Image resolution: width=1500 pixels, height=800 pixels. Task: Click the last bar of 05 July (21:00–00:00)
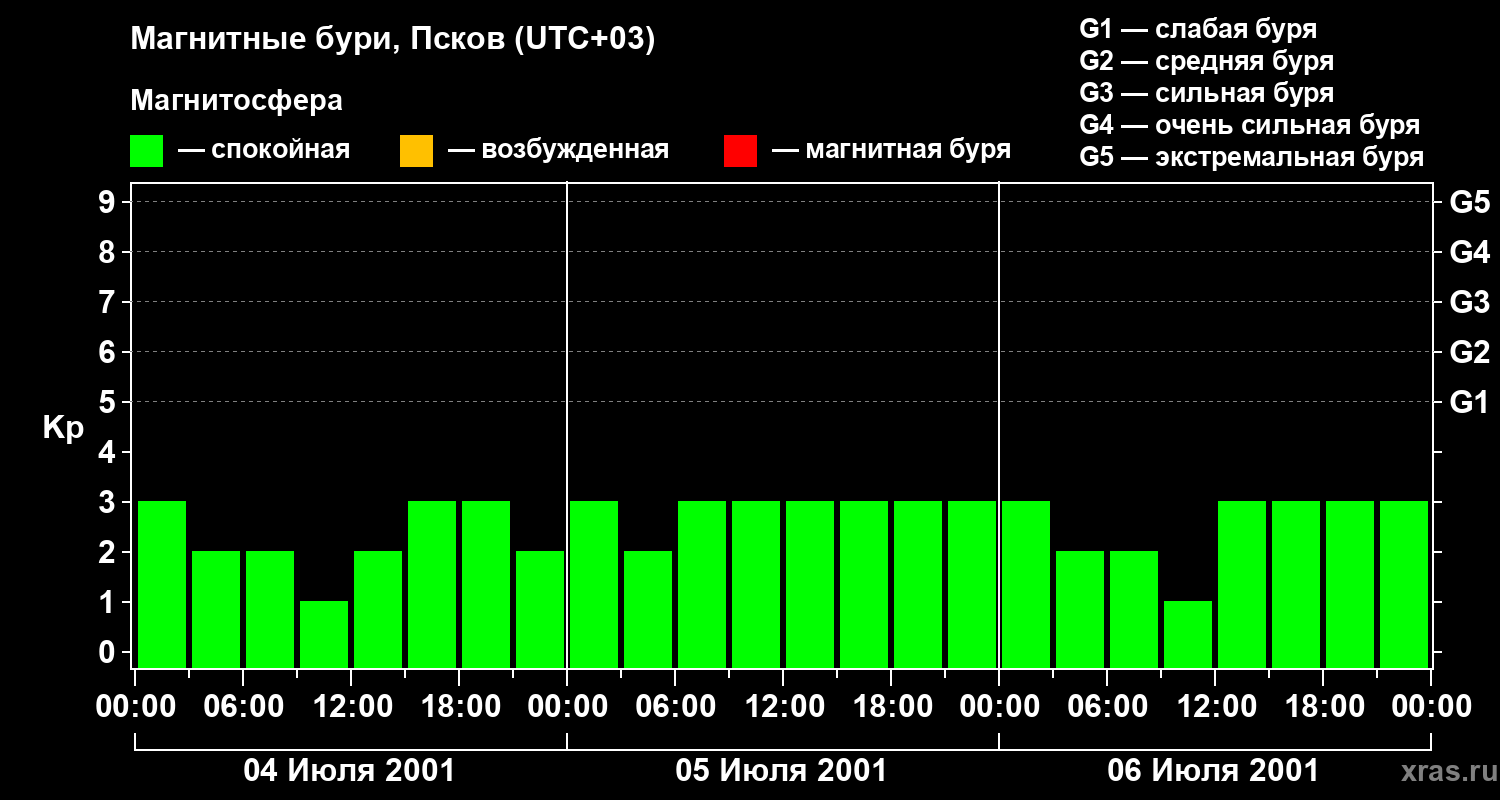click(972, 584)
